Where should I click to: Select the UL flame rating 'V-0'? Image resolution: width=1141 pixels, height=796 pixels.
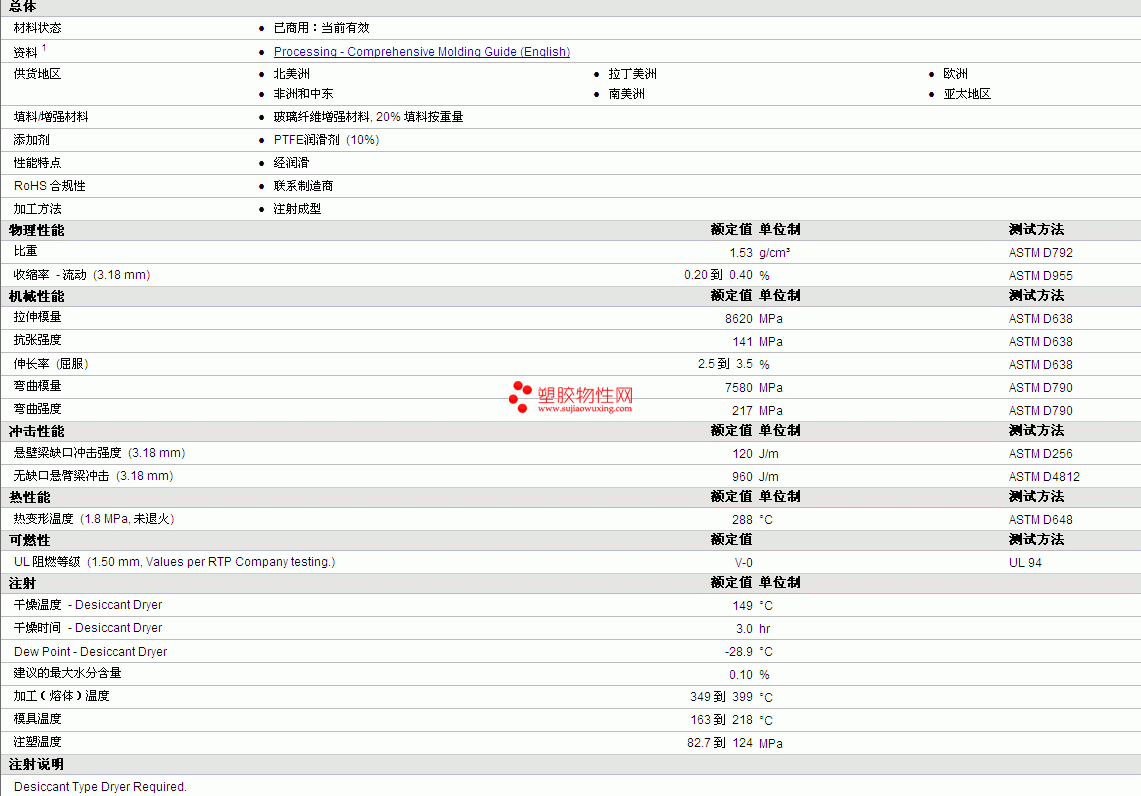[744, 562]
